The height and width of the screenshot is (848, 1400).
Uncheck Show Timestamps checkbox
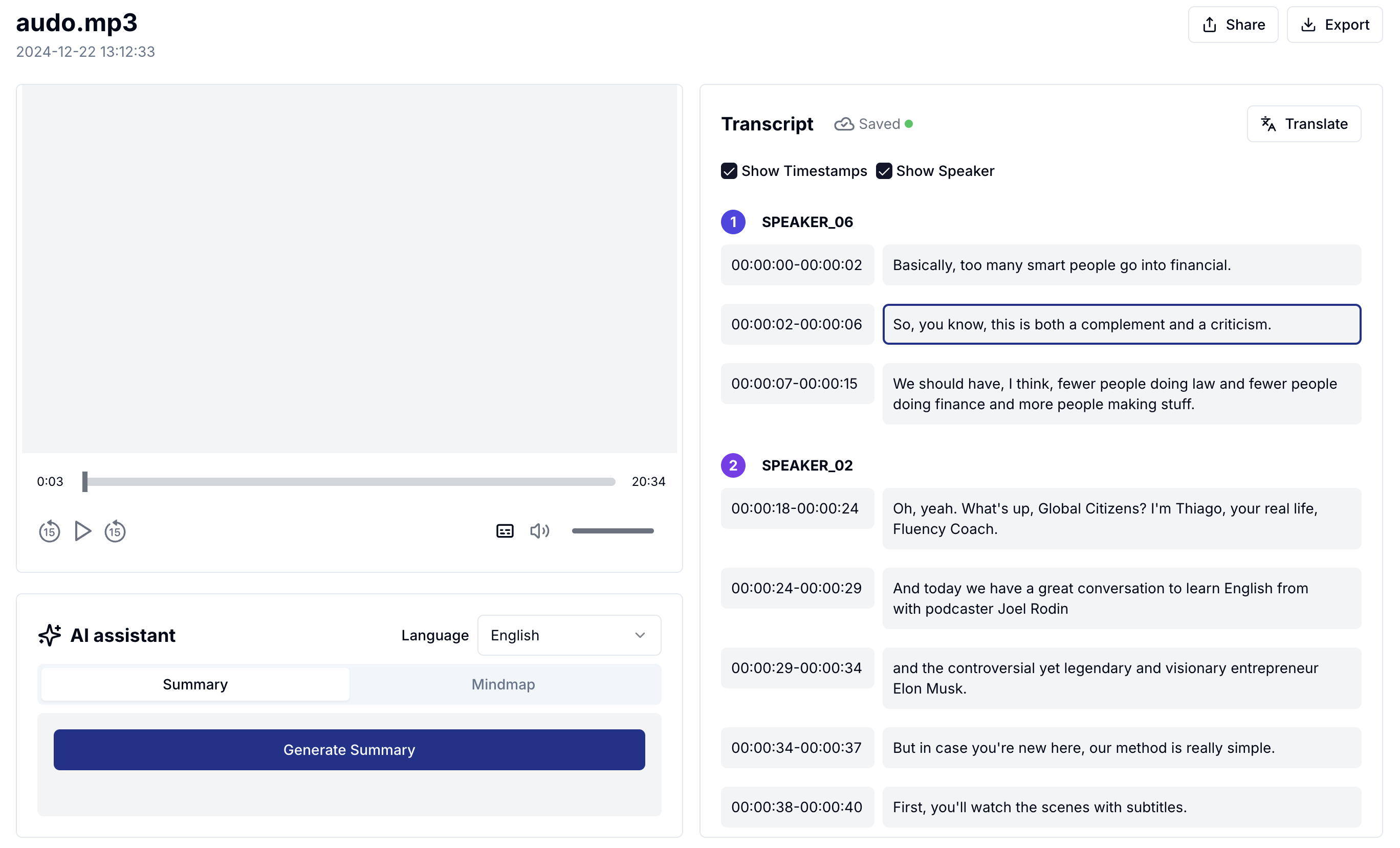(x=729, y=171)
